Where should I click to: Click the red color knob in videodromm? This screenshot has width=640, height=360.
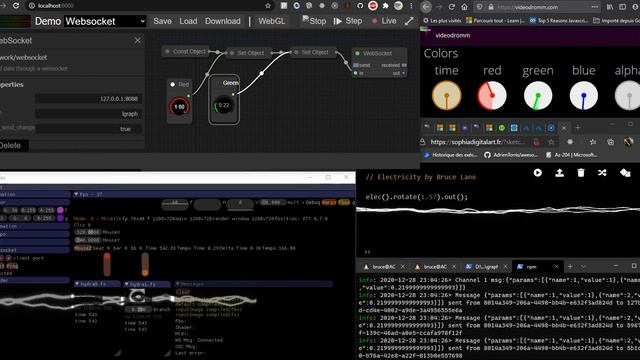492,96
